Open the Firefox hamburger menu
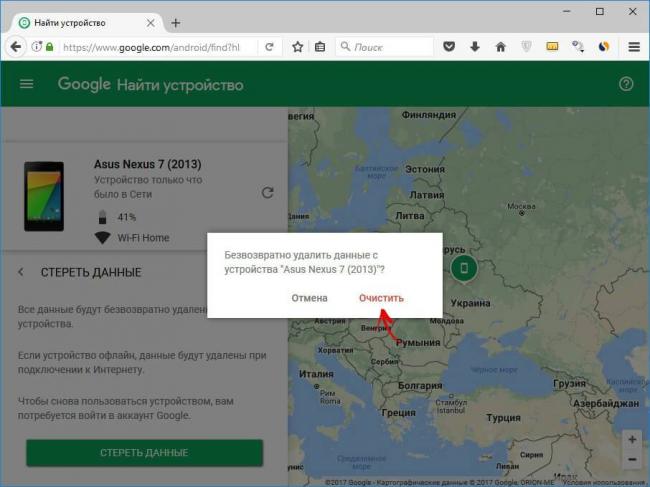 coord(634,47)
